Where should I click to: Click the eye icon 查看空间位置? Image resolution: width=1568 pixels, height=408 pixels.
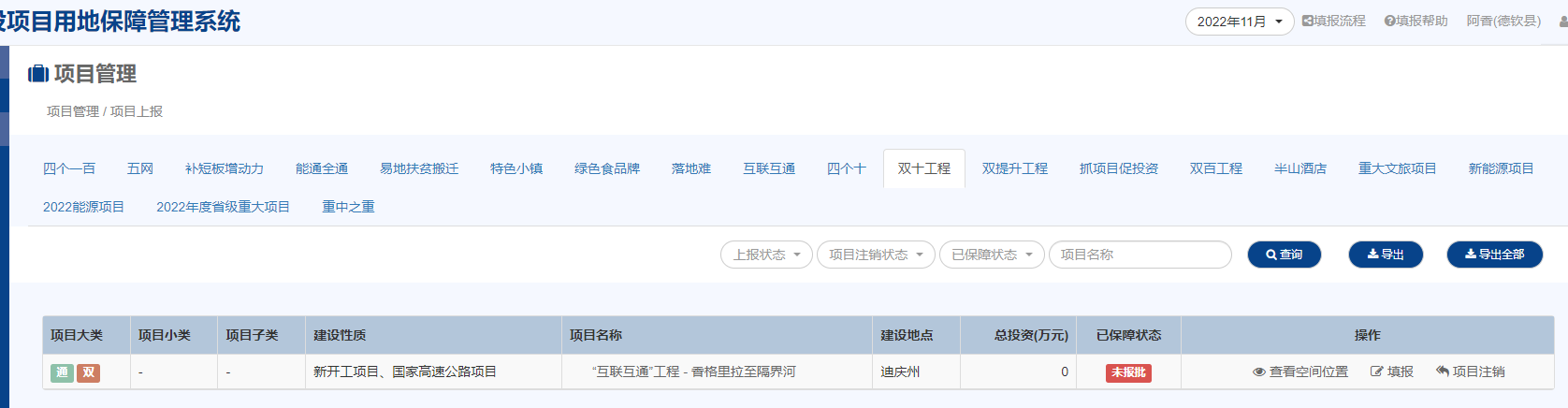1258,372
